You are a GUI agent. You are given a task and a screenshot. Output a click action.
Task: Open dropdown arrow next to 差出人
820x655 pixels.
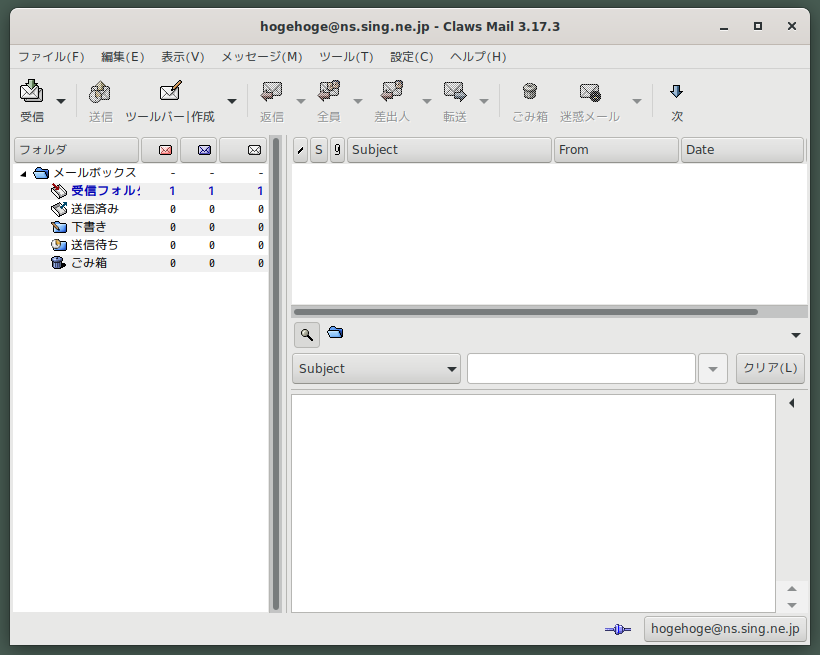point(427,101)
